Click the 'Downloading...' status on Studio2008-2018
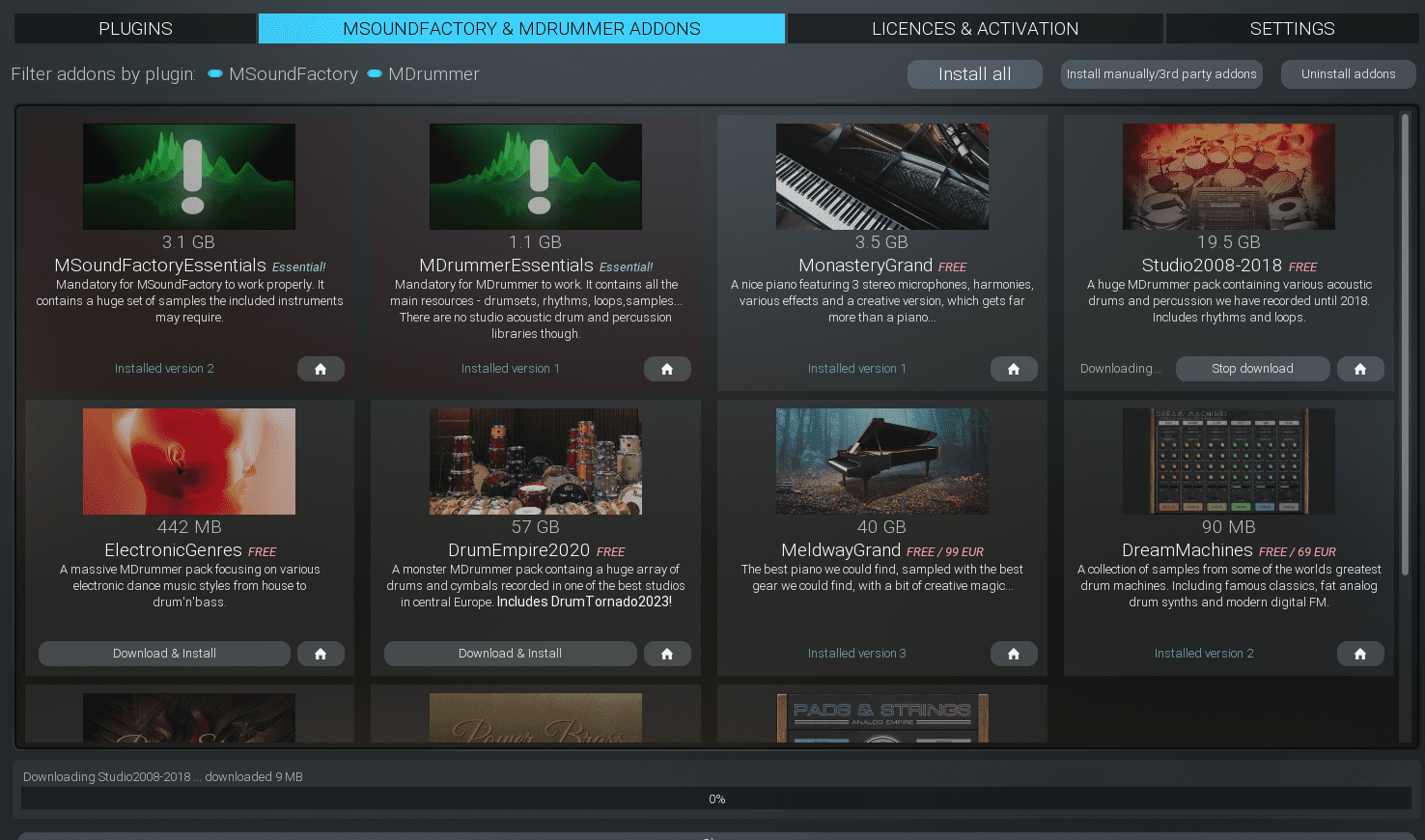Viewport: 1425px width, 840px height. pos(1120,369)
